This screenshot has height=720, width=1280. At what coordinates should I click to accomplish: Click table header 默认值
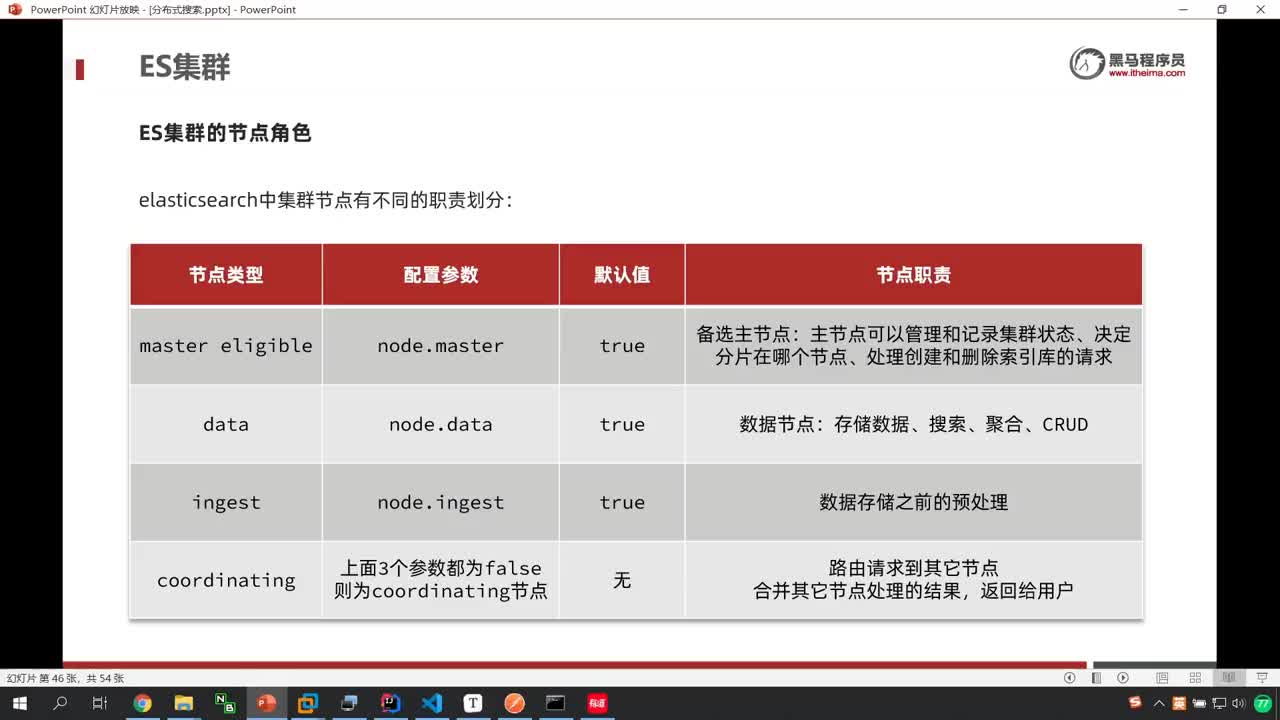(622, 275)
